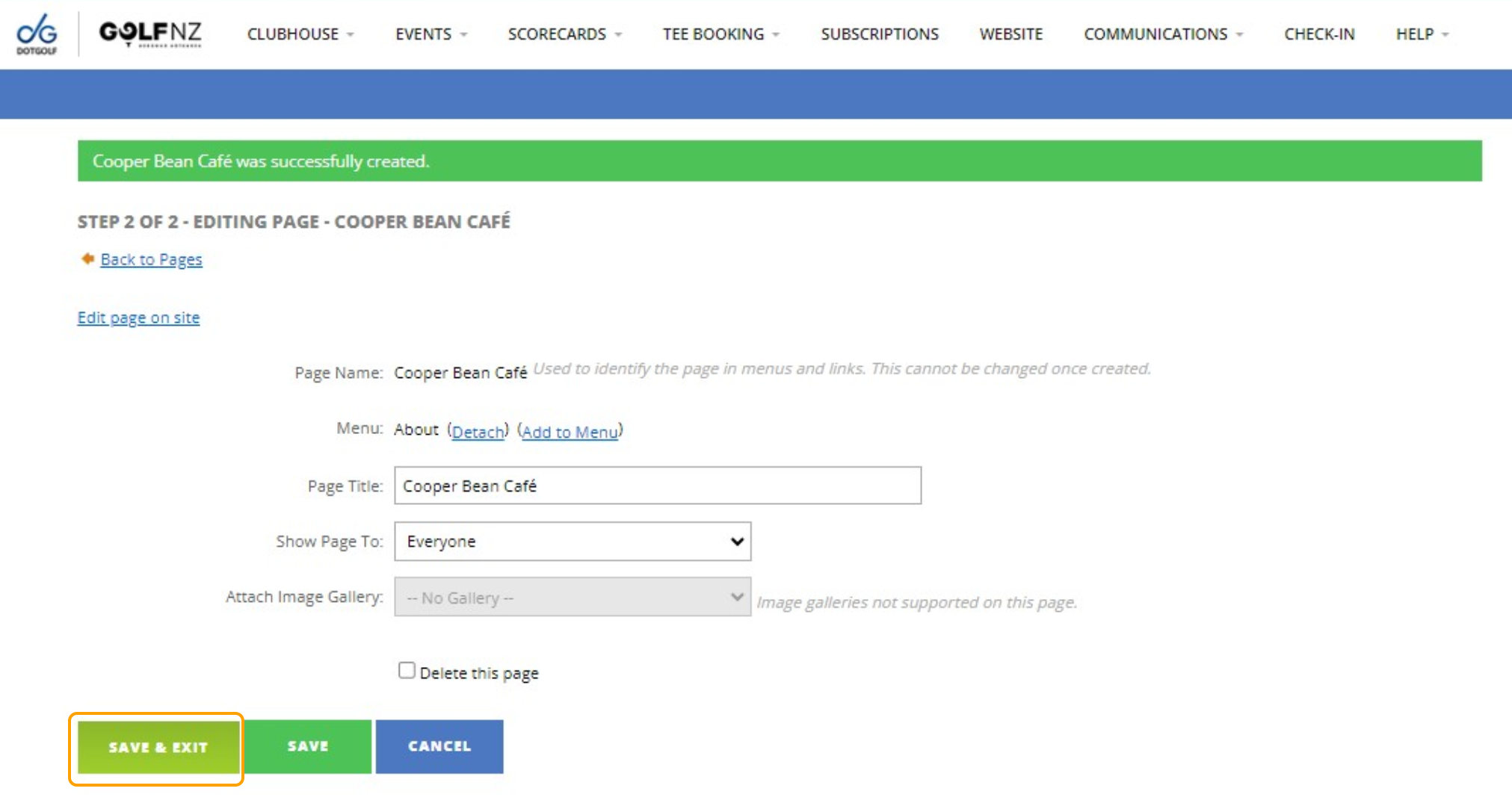Open the Tee Booking menu
The image size is (1512, 812).
pyautogui.click(x=720, y=34)
